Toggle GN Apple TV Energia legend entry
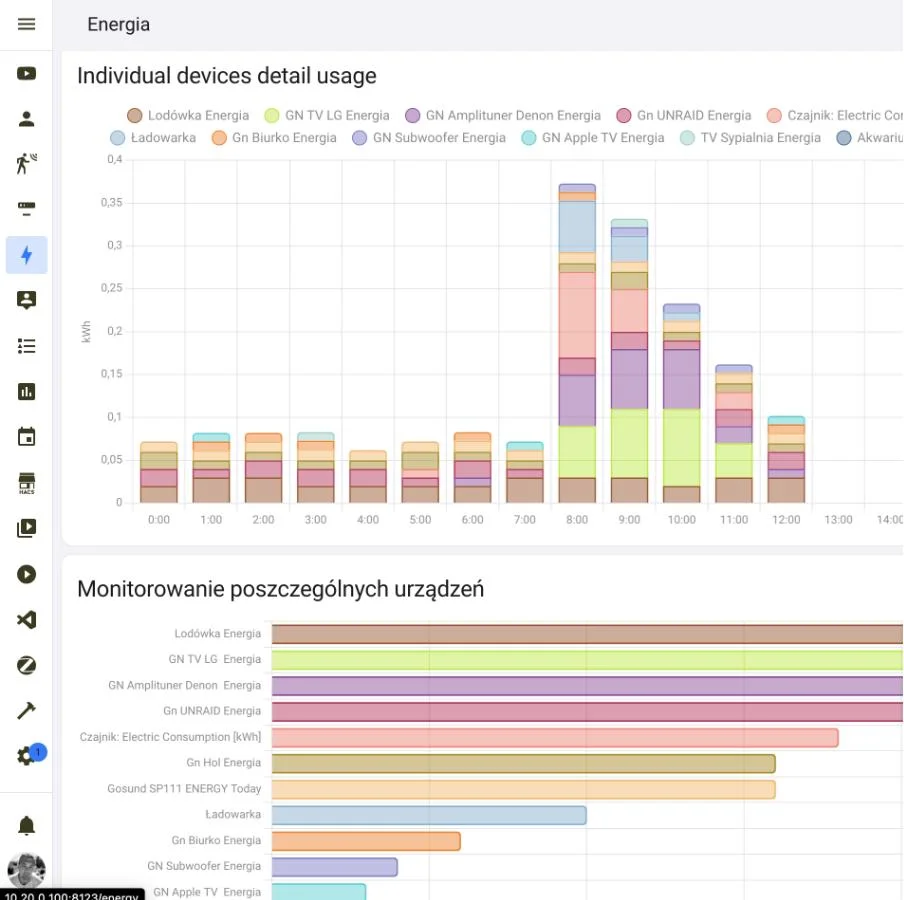 click(x=592, y=138)
